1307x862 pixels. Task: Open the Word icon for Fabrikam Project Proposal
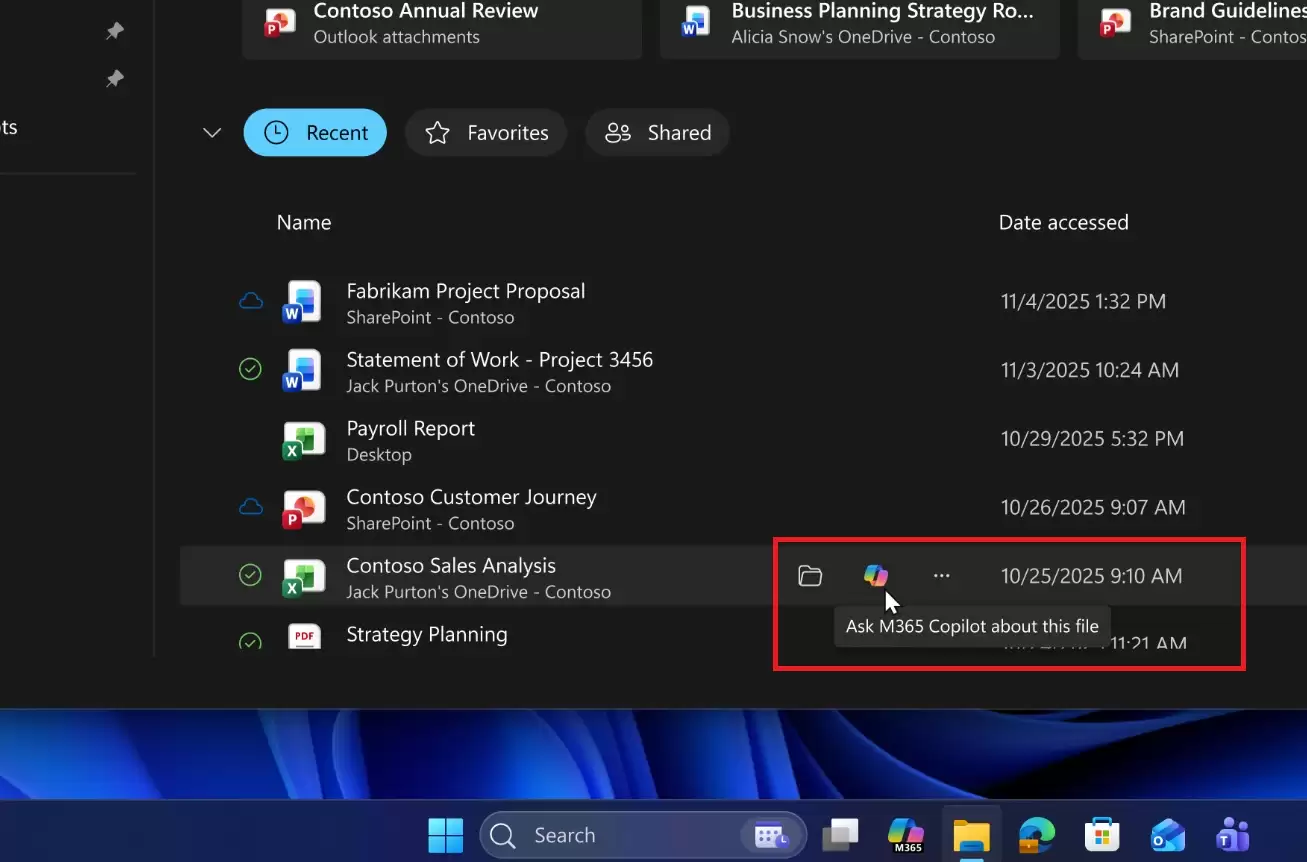point(303,301)
